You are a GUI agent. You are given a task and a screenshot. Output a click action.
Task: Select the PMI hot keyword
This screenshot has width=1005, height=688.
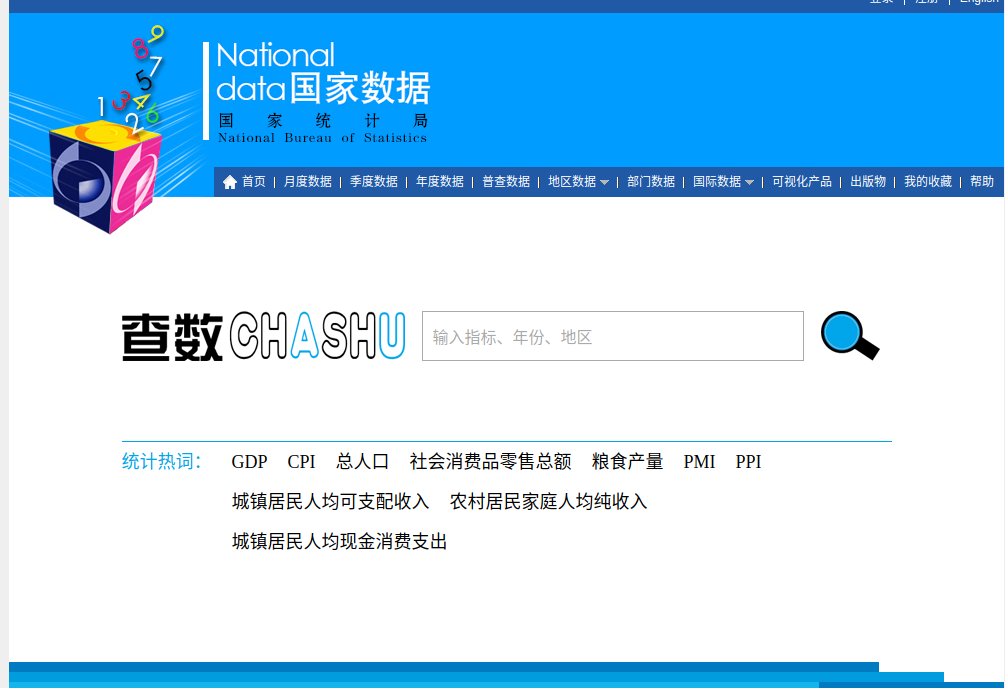(x=699, y=462)
